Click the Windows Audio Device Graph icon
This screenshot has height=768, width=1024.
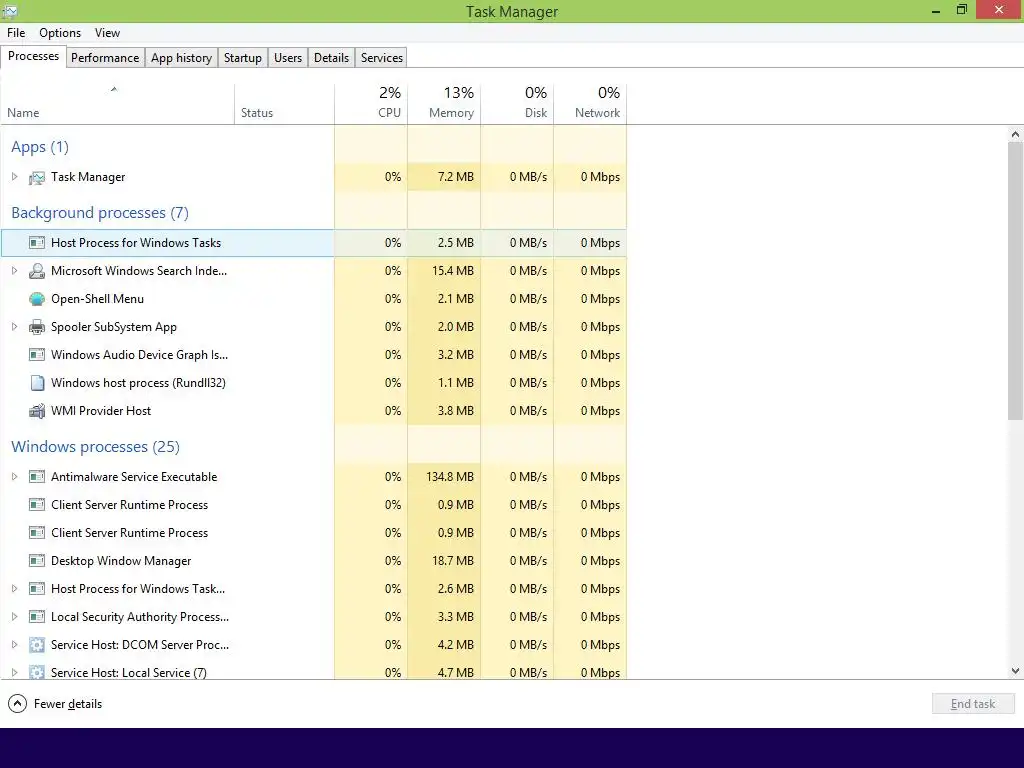pos(37,355)
